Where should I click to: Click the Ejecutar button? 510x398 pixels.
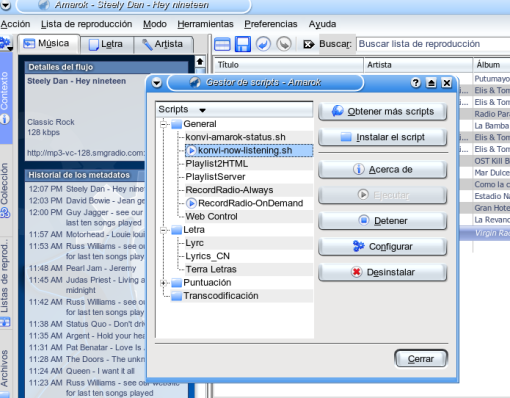coord(383,195)
